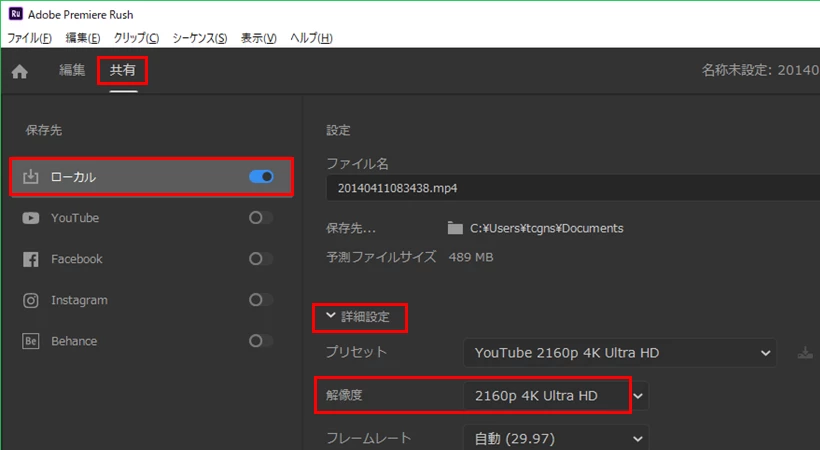
Task: Turn off the ローカル destination toggle
Action: [x=261, y=177]
